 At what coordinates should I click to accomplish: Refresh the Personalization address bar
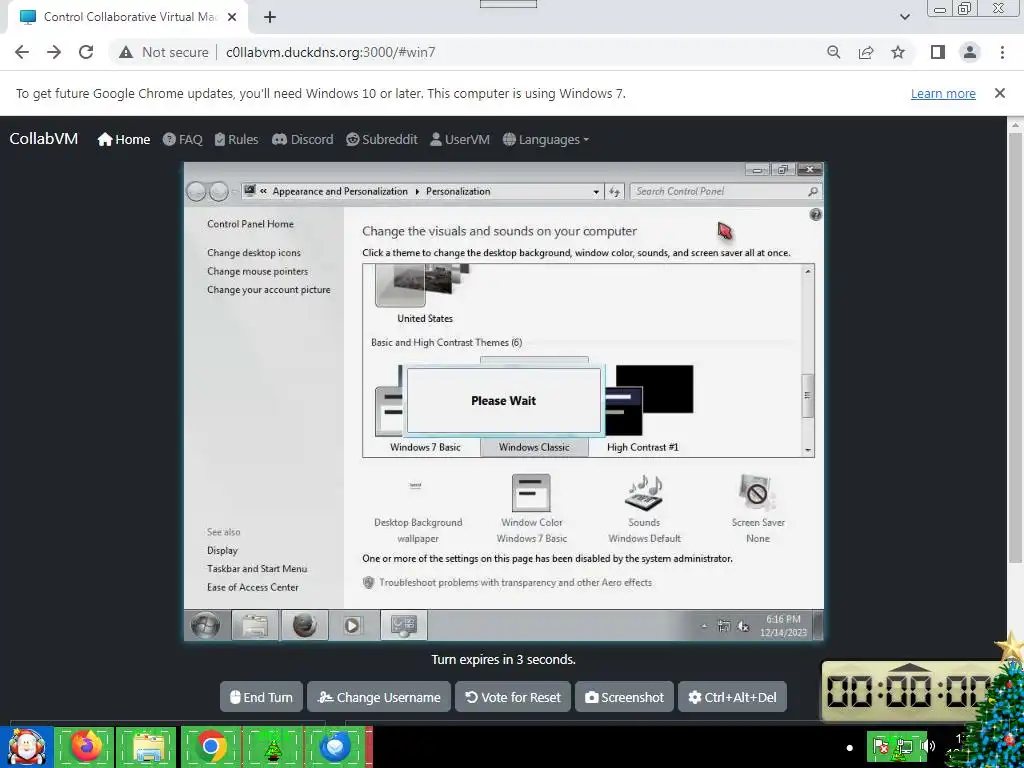pos(614,191)
